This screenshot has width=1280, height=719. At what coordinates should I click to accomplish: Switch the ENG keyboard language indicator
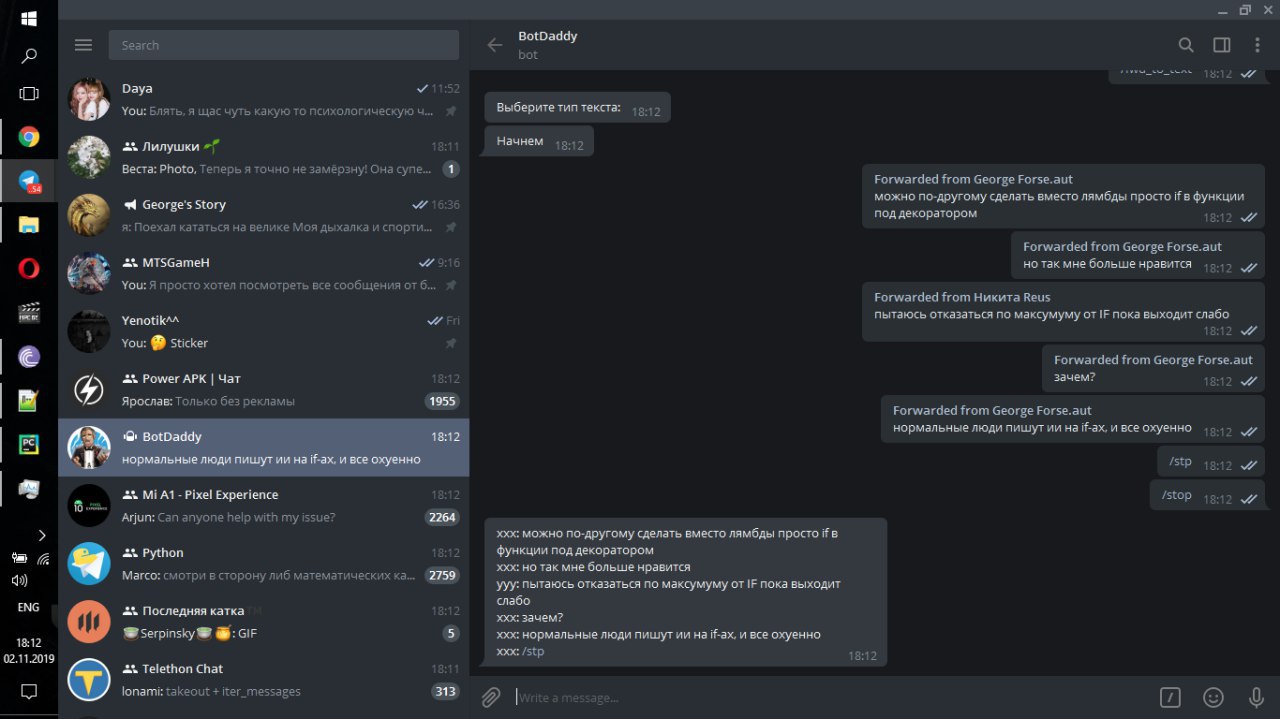pos(29,607)
